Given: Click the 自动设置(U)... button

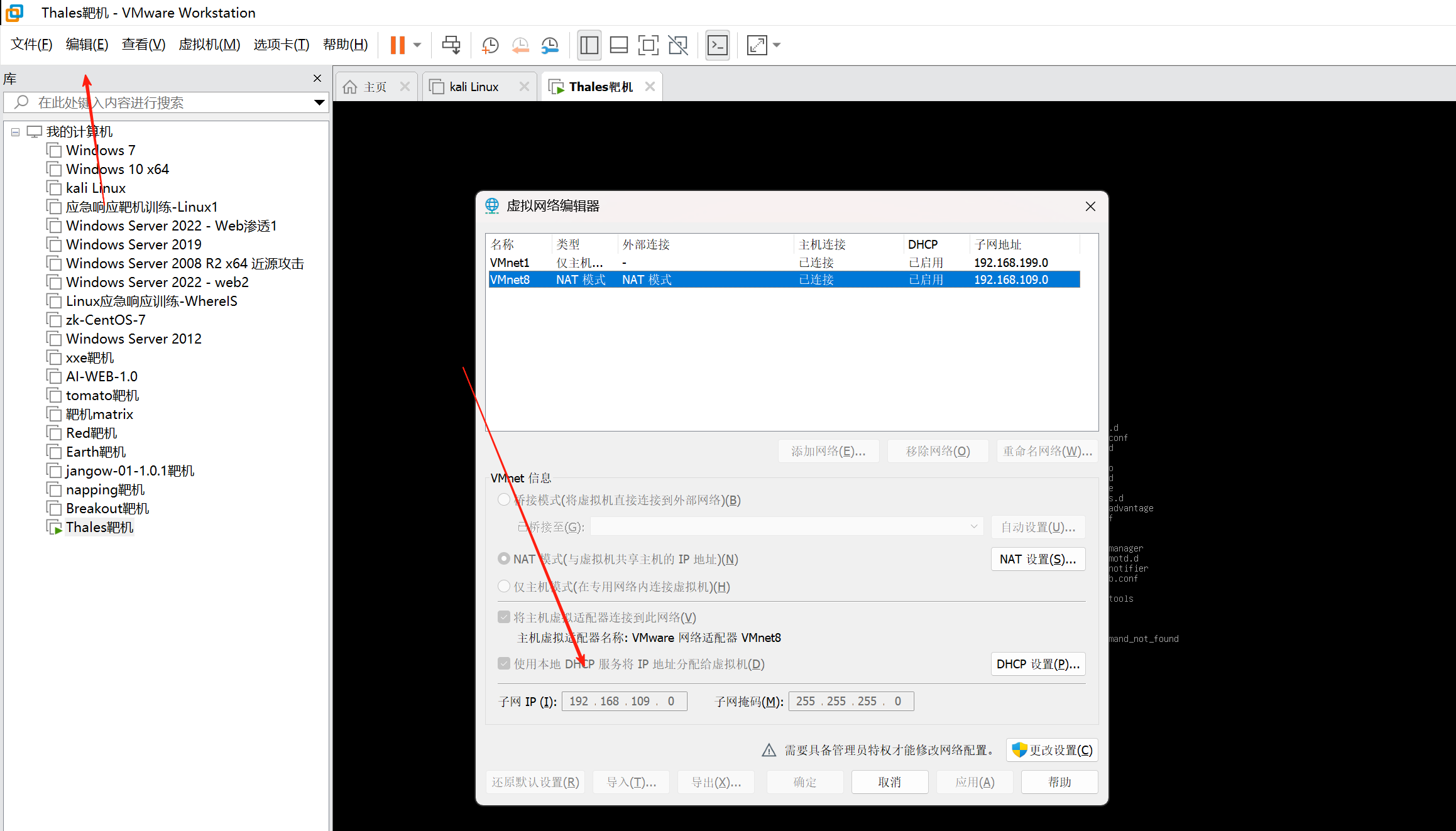Looking at the screenshot, I should pos(1038,527).
